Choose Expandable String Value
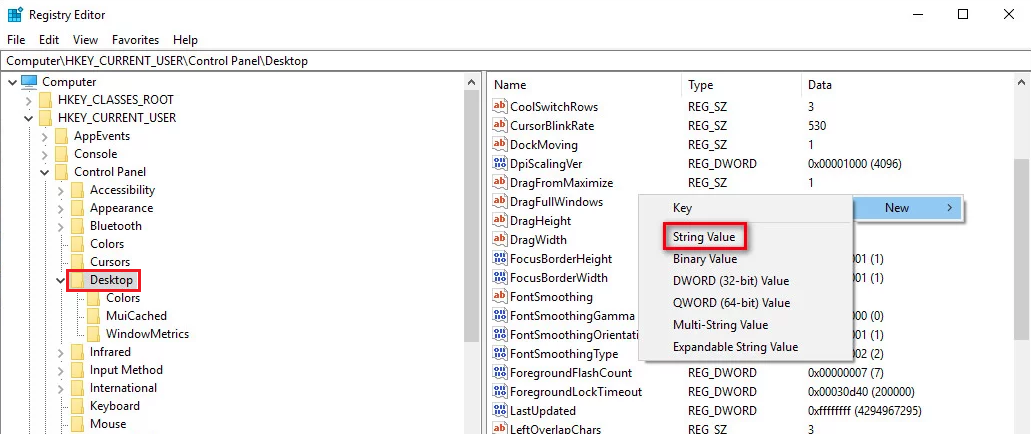The image size is (1031, 434). click(x=735, y=347)
